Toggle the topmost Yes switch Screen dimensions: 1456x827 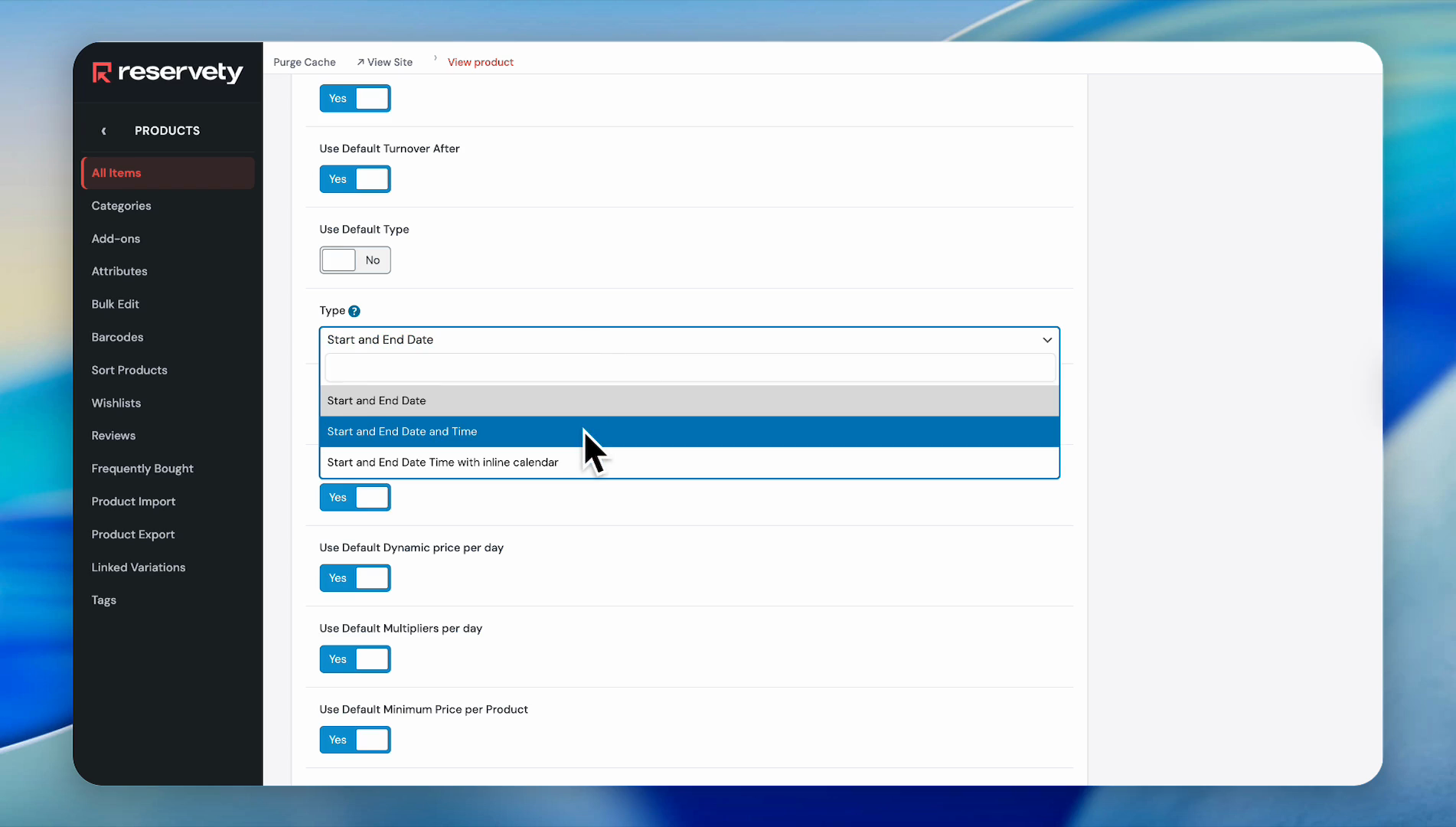(355, 99)
